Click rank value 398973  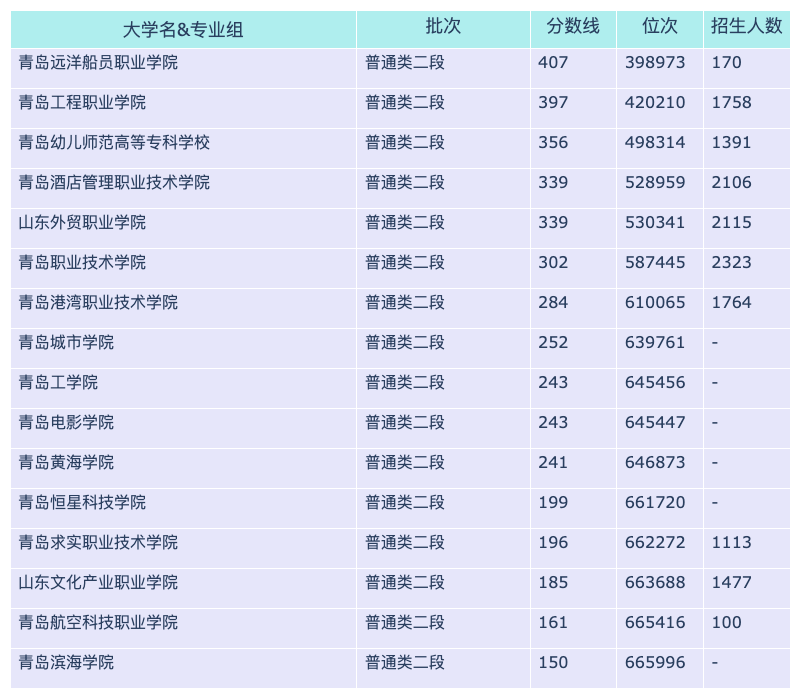655,62
